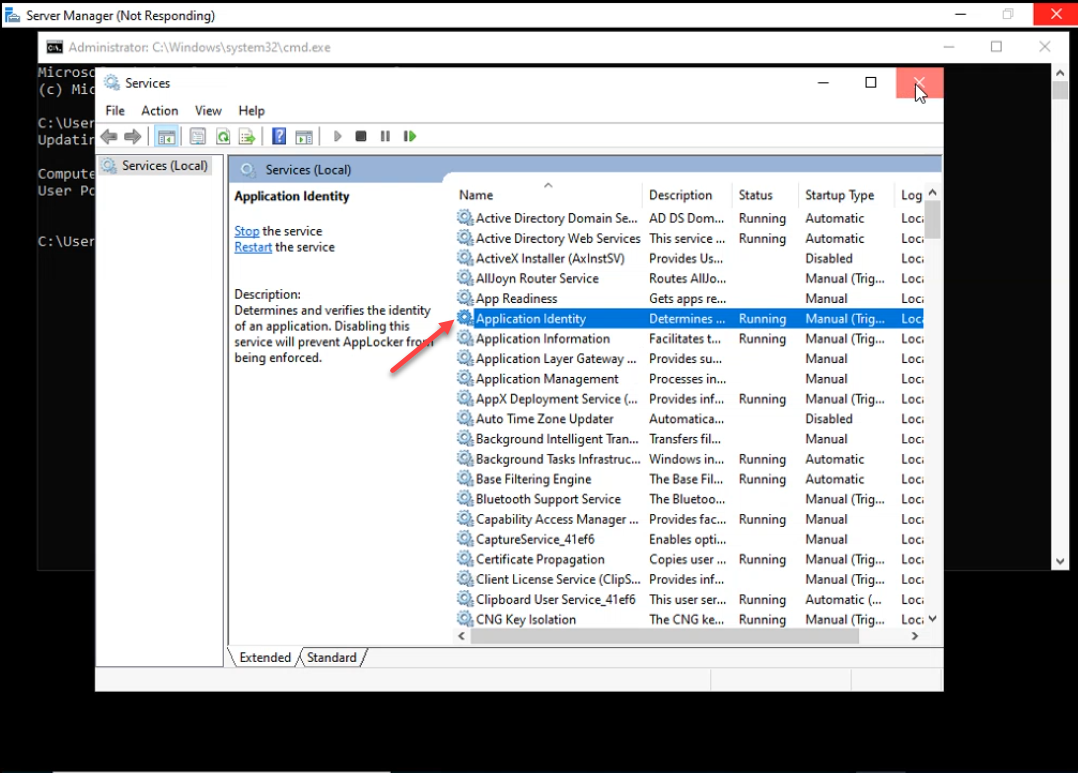Image resolution: width=1078 pixels, height=773 pixels.
Task: Select AppX Deployment Service row
Action: [x=690, y=399]
